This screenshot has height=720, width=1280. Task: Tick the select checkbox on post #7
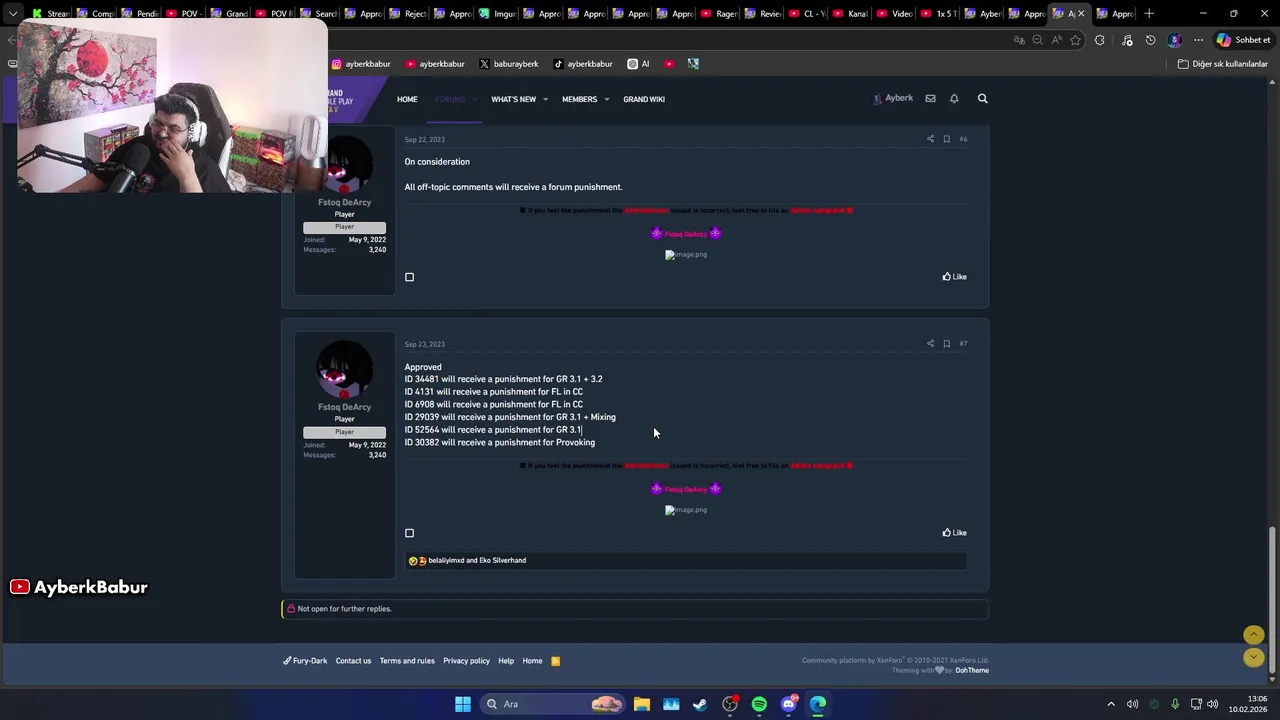[x=409, y=533]
